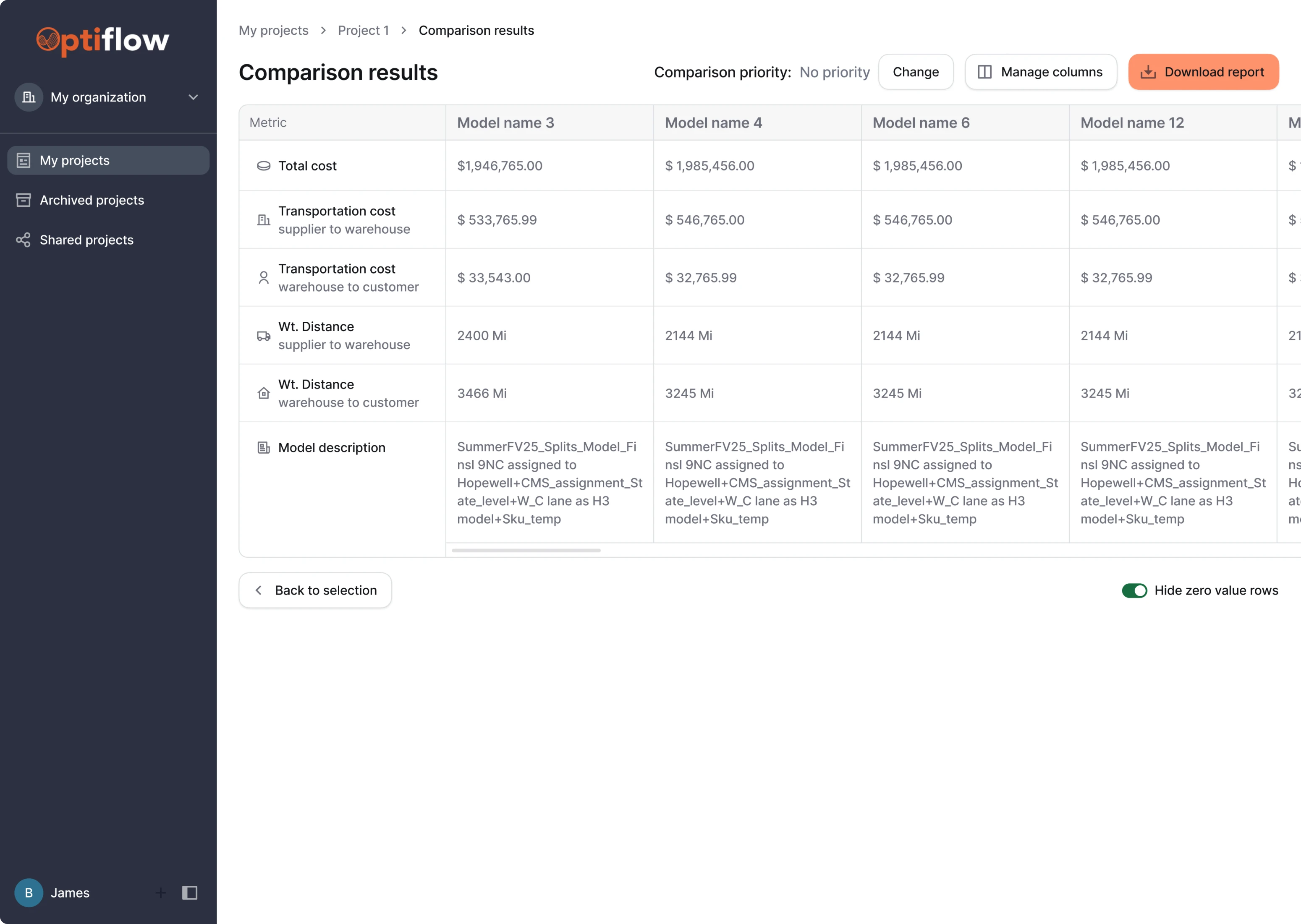Screen dimensions: 1301x924
Task: Click the document icon next to Model description
Action: [x=263, y=448]
